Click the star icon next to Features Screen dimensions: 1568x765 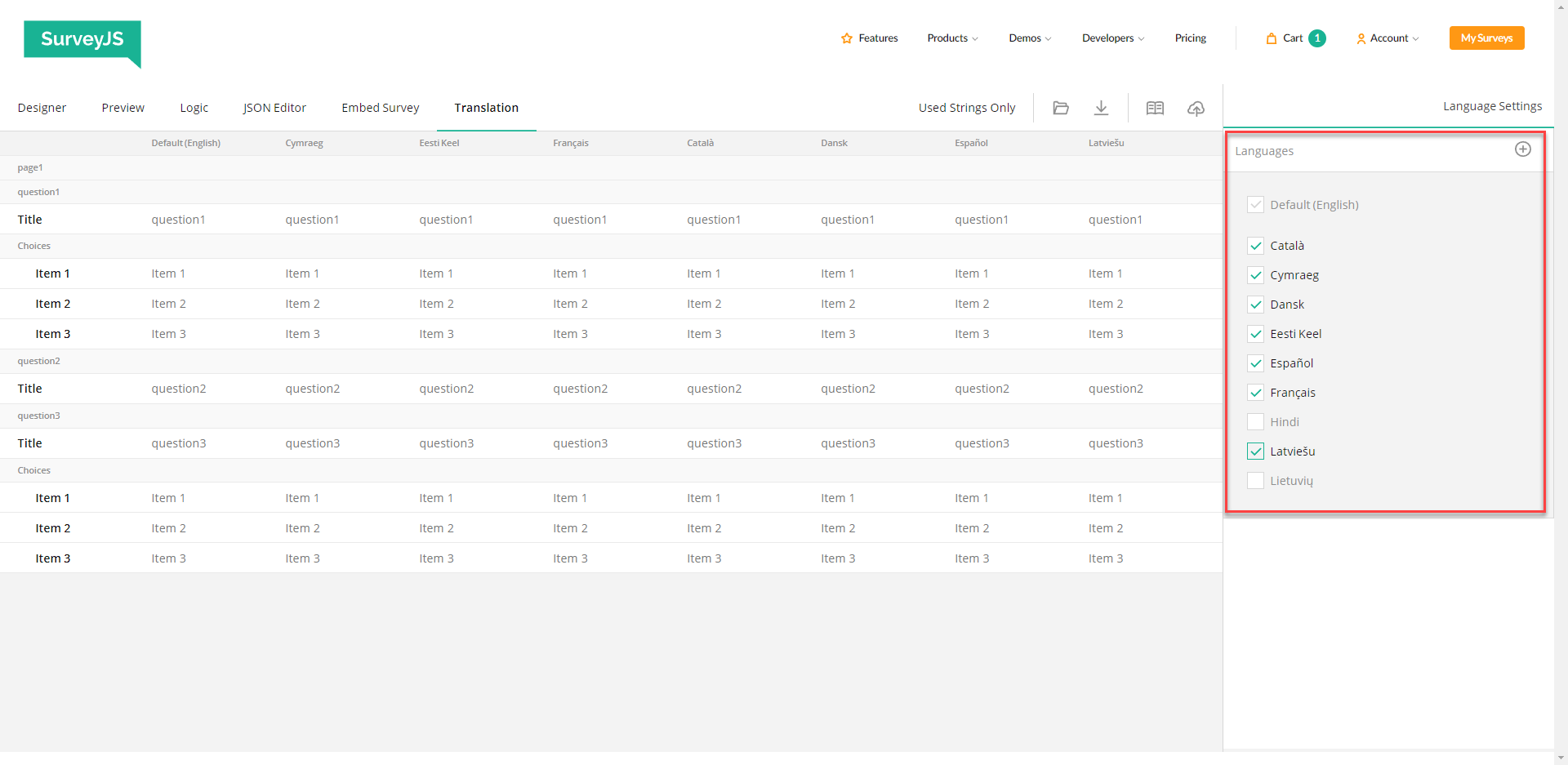[x=848, y=38]
